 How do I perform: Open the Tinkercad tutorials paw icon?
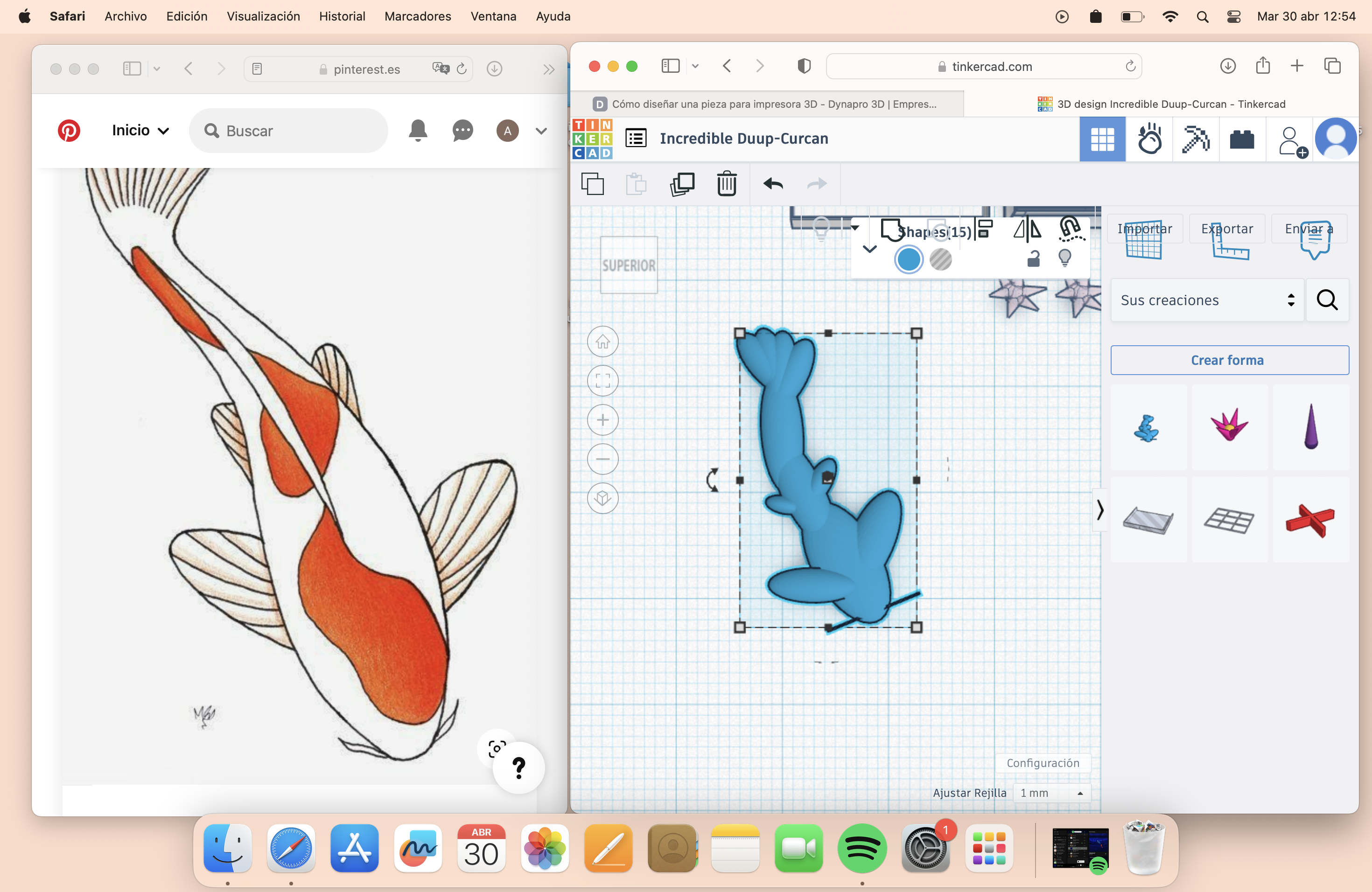tap(1149, 139)
